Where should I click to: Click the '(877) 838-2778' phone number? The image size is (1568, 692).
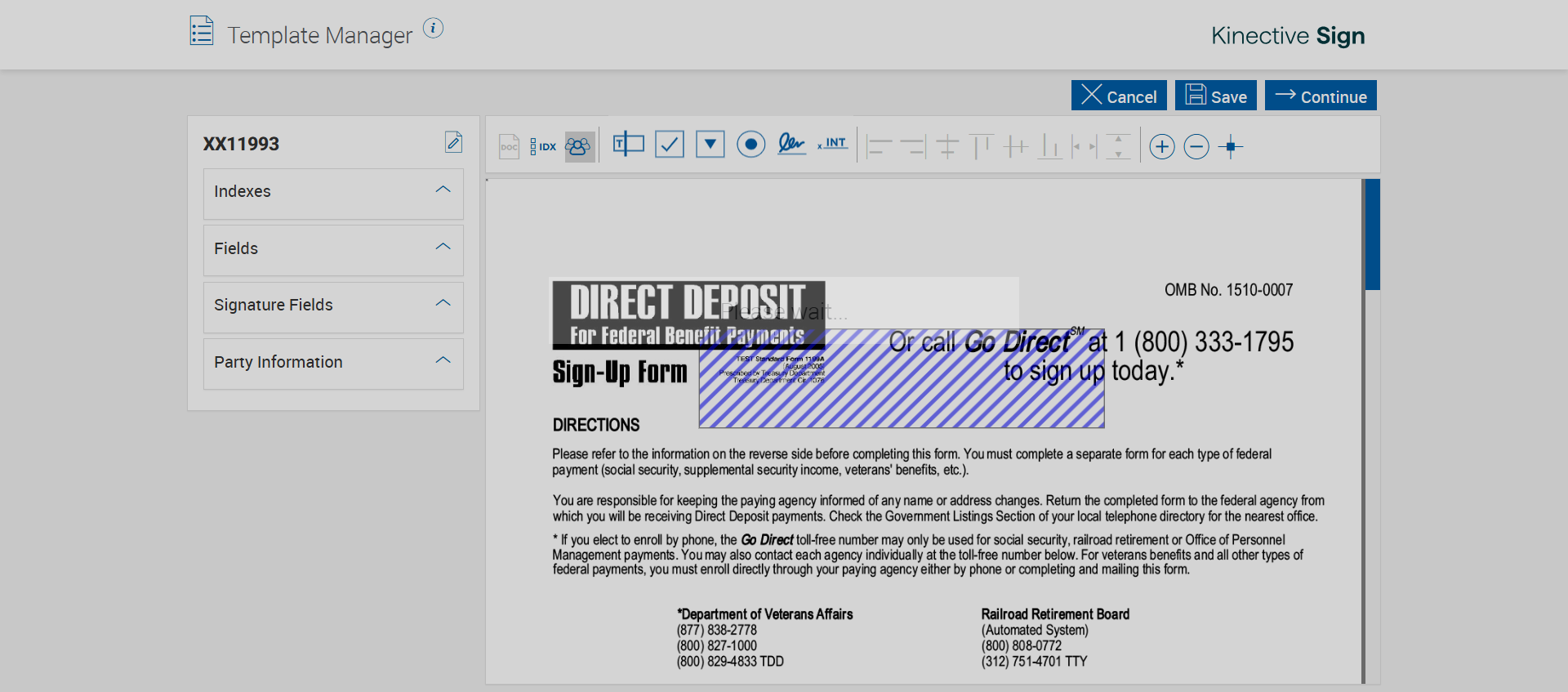[x=716, y=630]
